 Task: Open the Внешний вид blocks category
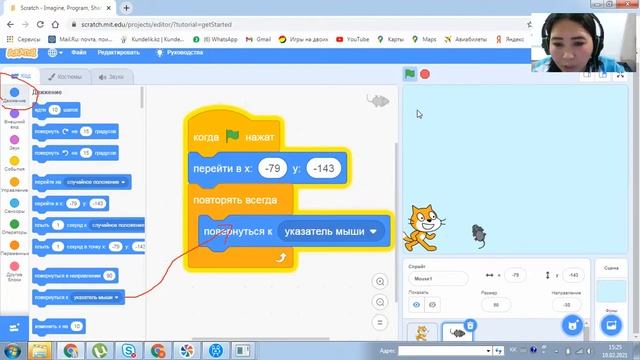[14, 118]
